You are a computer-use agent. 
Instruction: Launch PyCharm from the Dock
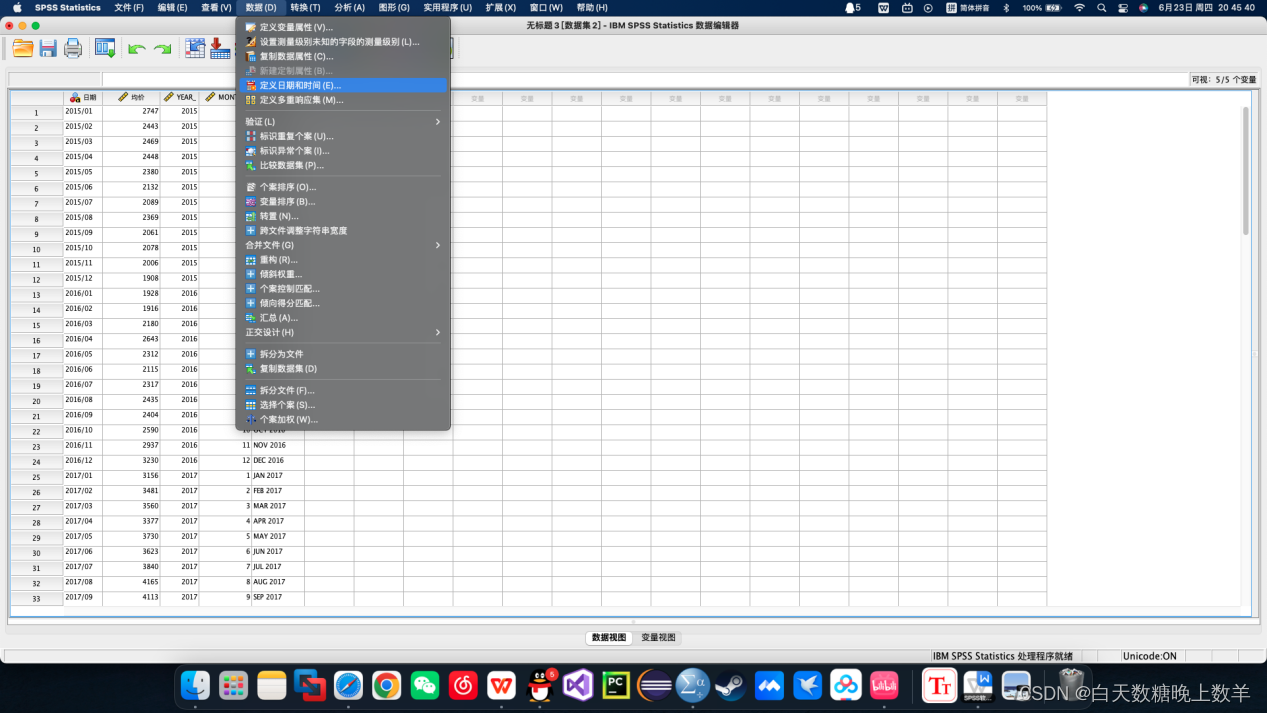[616, 685]
